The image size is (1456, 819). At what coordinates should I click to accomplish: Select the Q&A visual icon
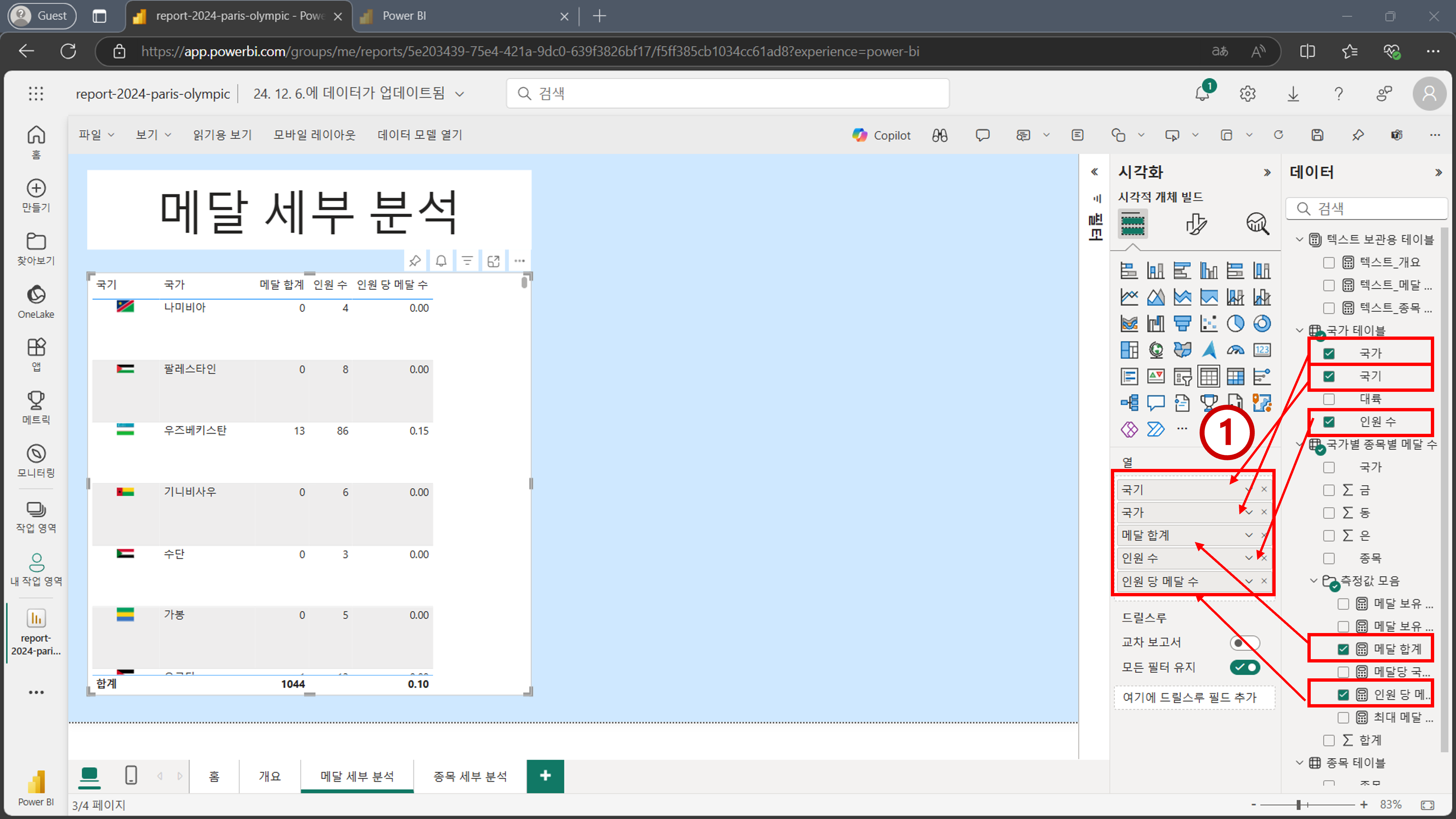click(1155, 402)
